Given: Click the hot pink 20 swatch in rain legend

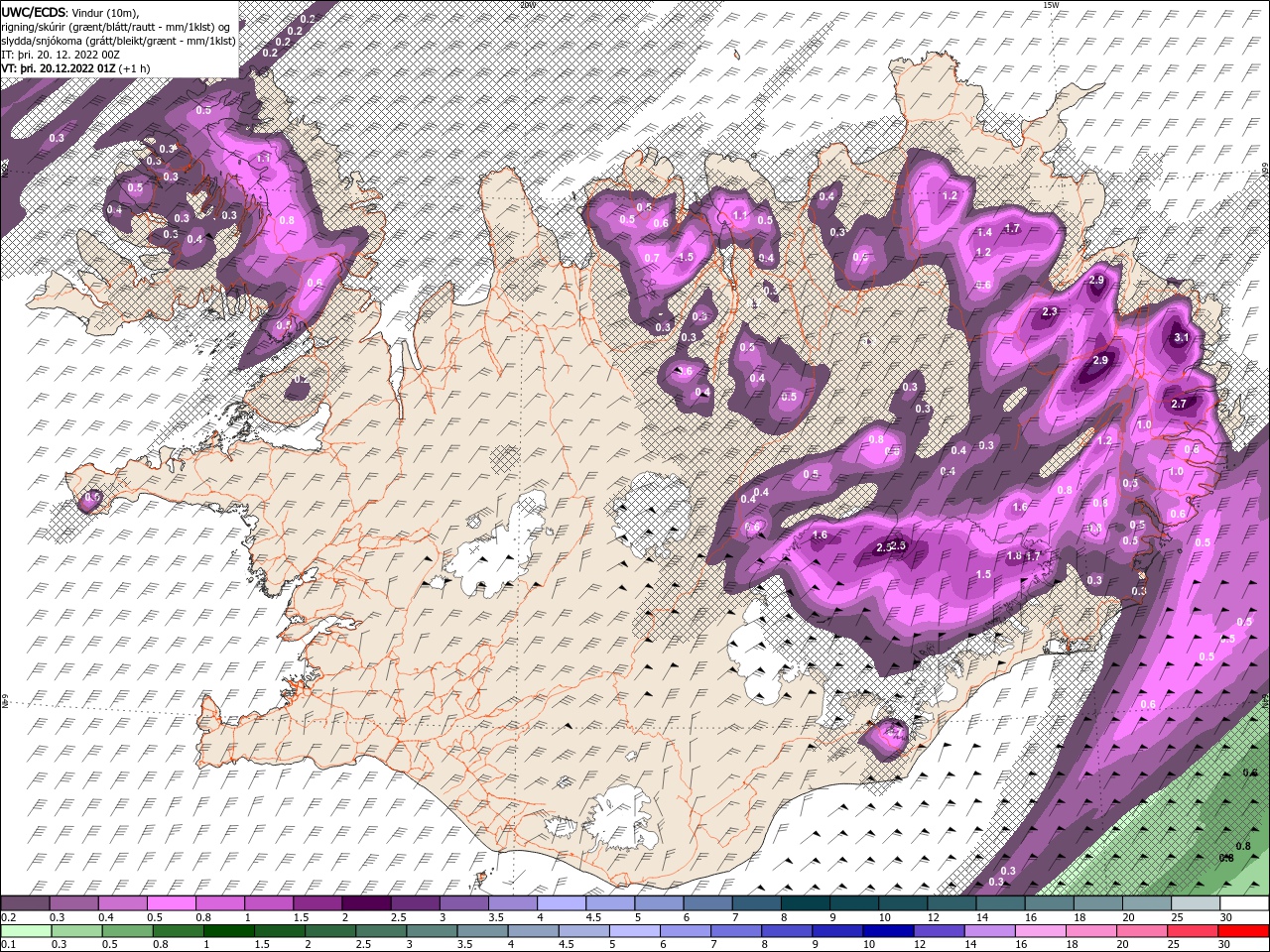Looking at the screenshot, I should click(1140, 931).
